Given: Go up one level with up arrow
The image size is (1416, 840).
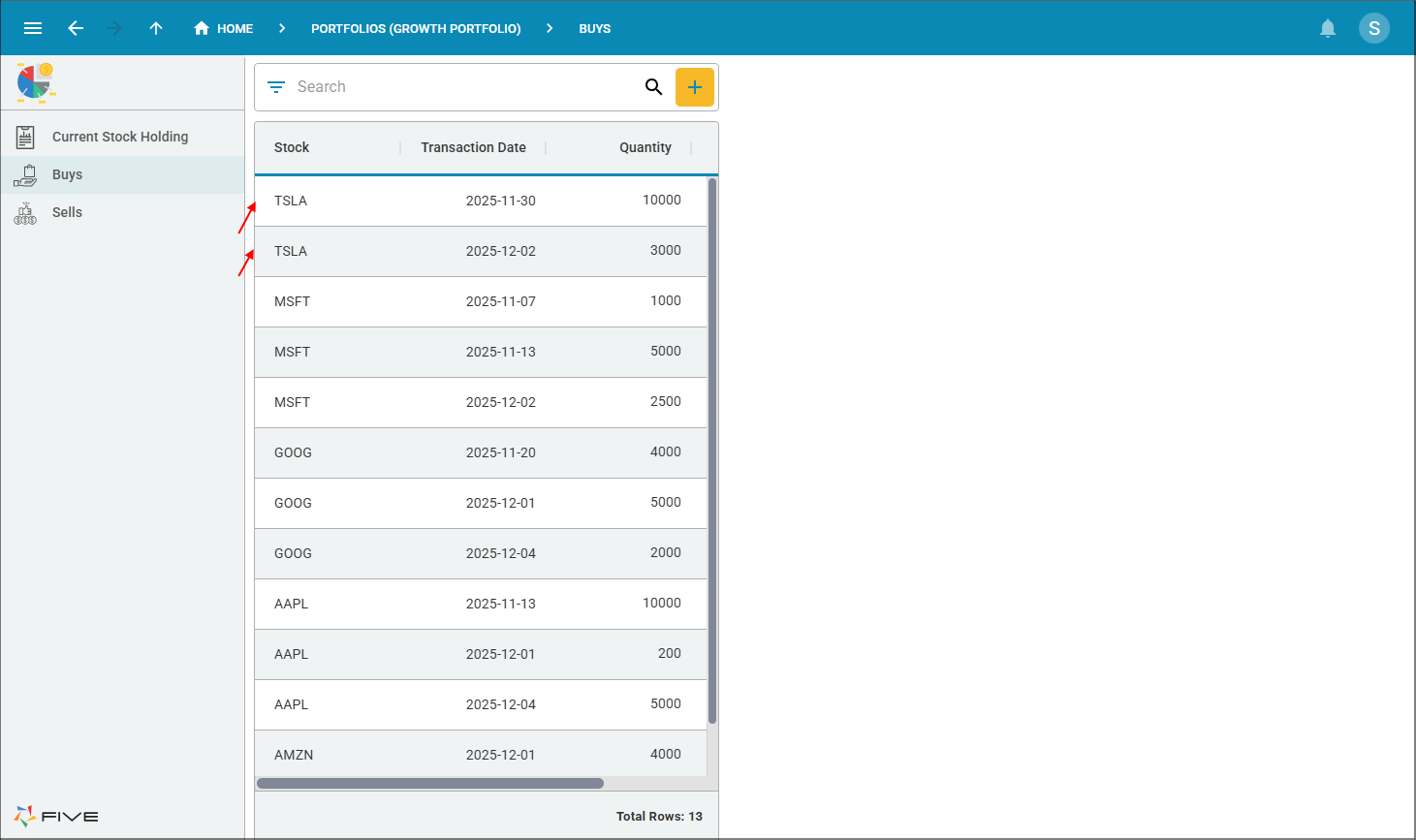Looking at the screenshot, I should tap(156, 28).
